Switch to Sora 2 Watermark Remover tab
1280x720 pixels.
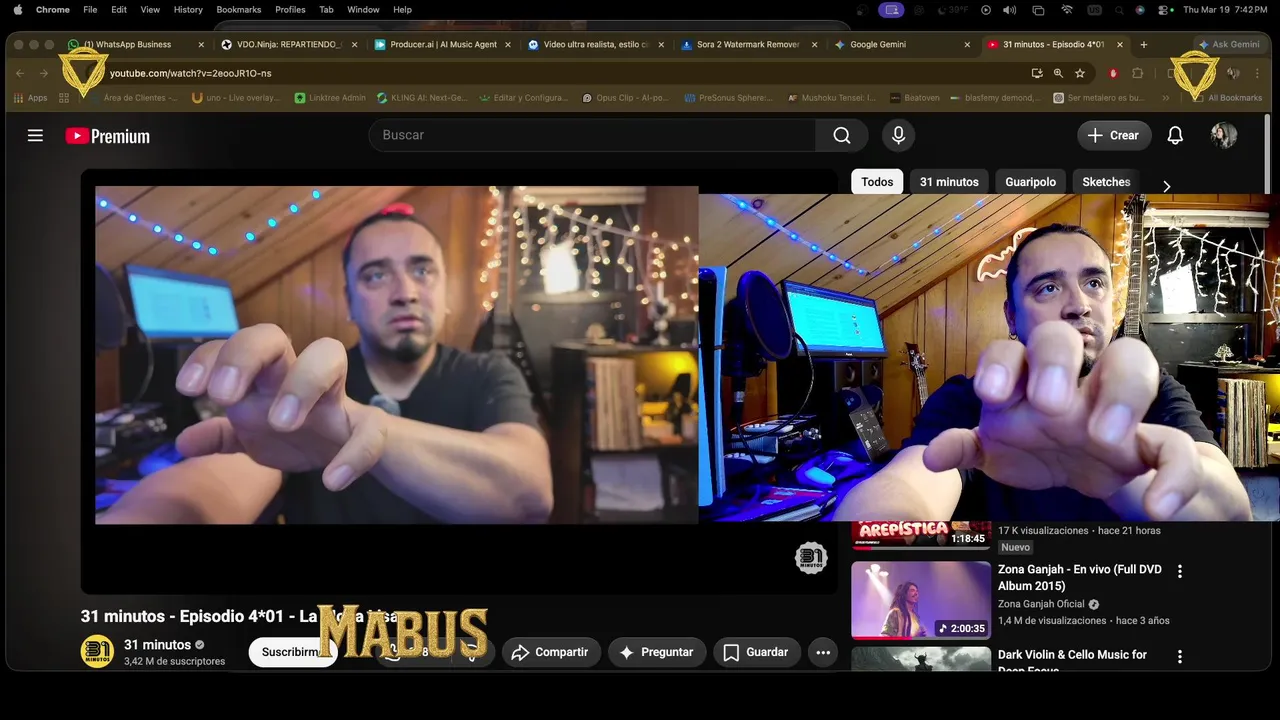(747, 44)
